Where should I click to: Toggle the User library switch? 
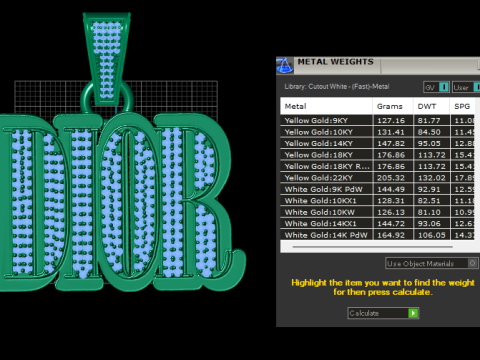pos(477,87)
